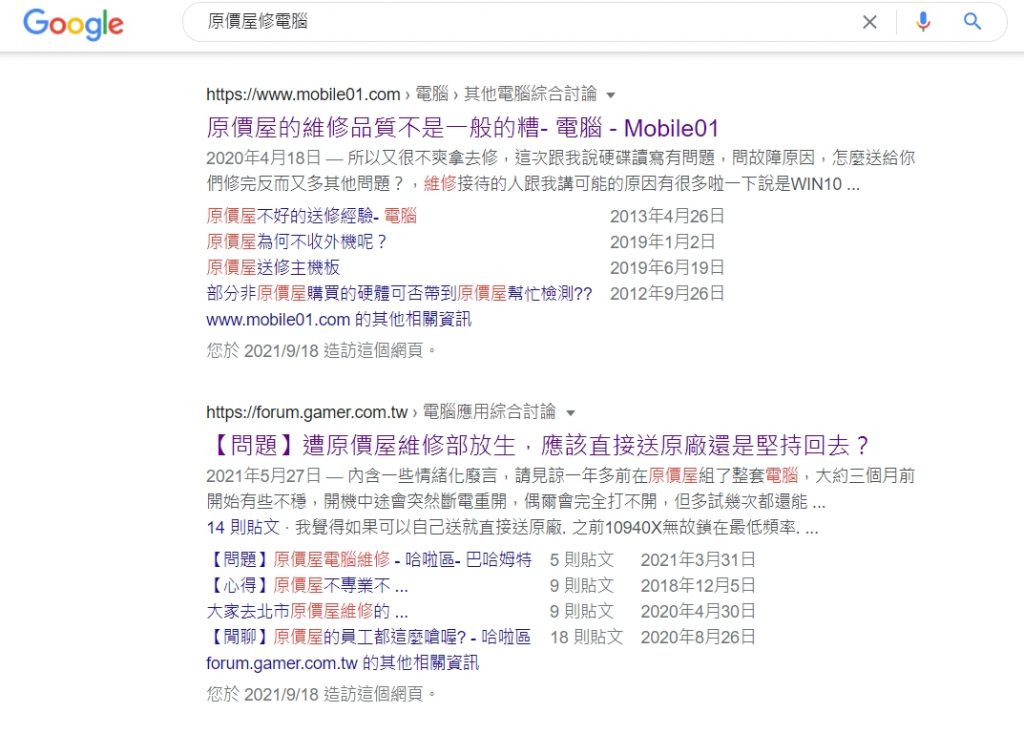Expand dropdown arrow next to mobile01 URL
The width and height of the screenshot is (1024, 734).
pos(611,95)
